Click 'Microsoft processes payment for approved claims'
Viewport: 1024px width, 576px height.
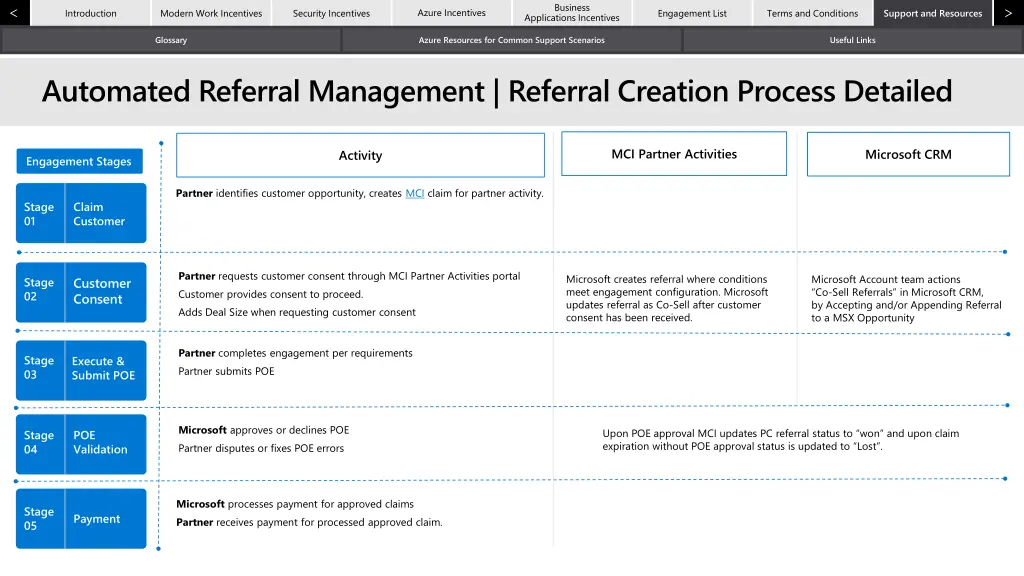point(295,504)
